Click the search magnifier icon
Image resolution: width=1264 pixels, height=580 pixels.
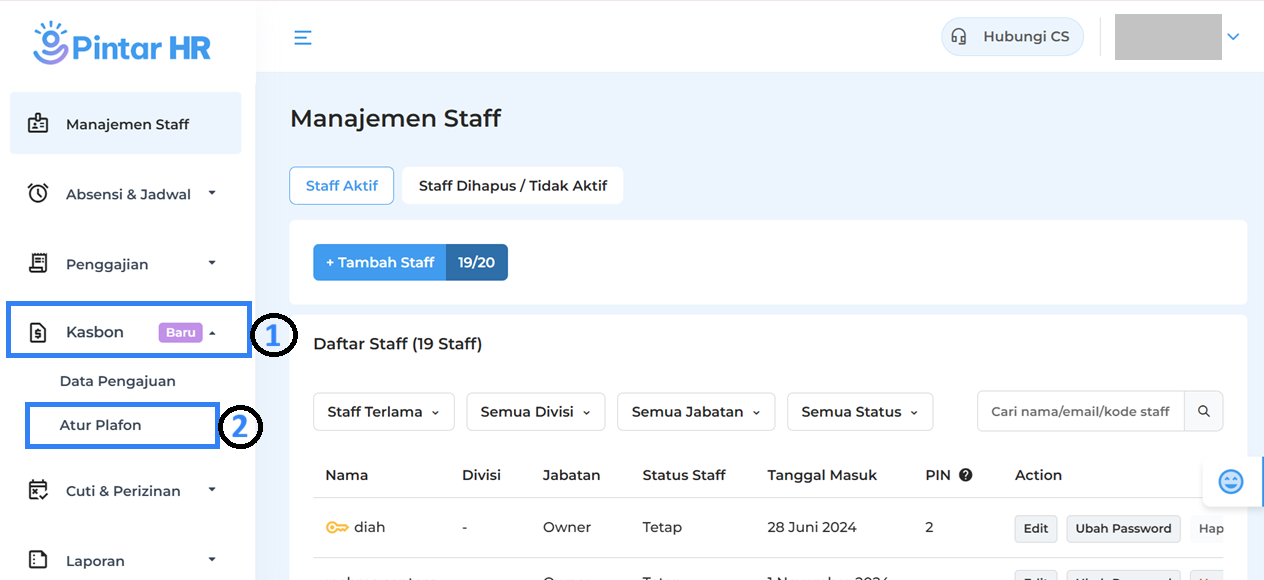click(1204, 411)
